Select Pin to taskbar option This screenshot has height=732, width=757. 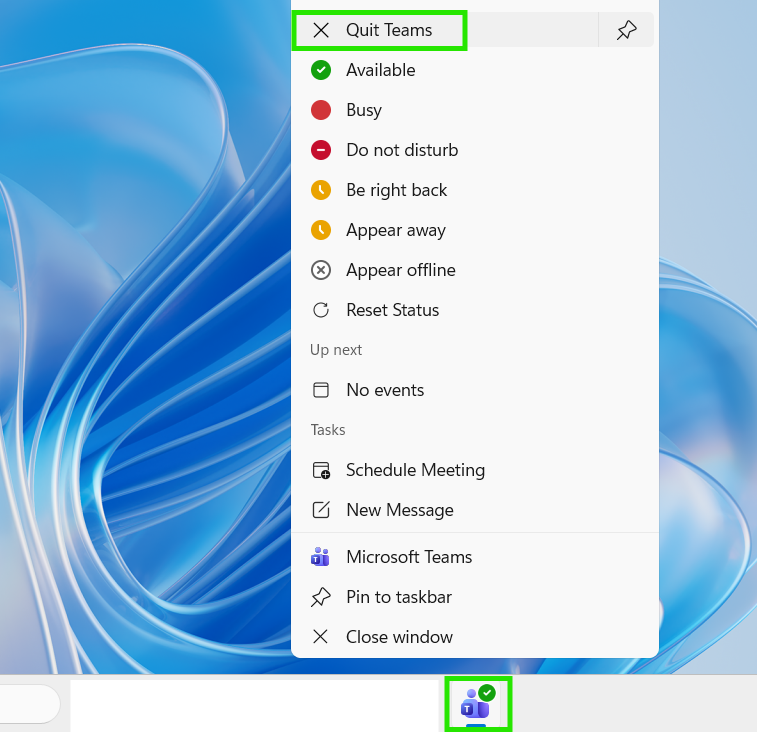pyautogui.click(x=475, y=597)
